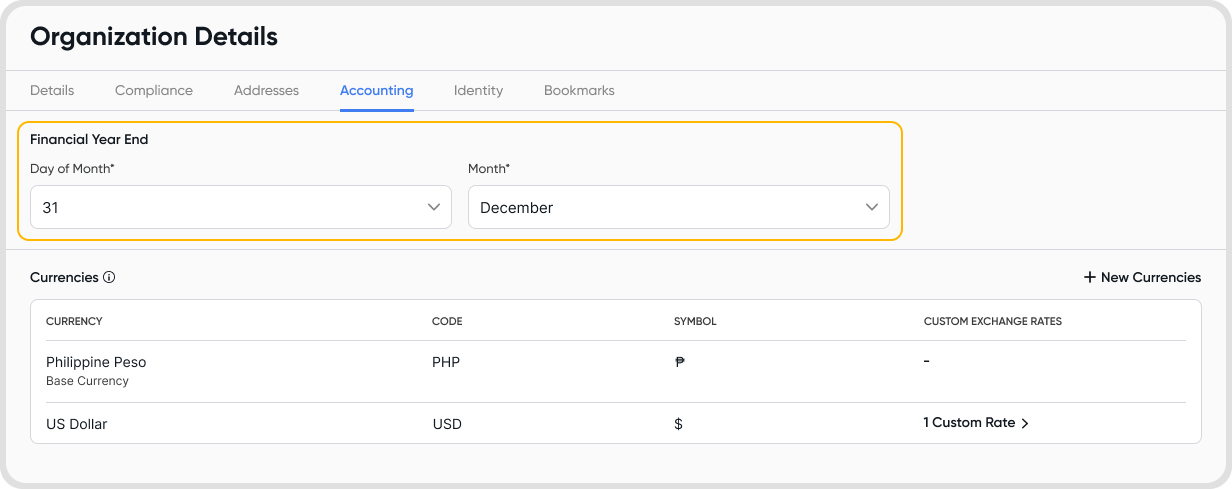
Task: Click the chevron beside 1 Custom Rate
Action: (x=1025, y=423)
